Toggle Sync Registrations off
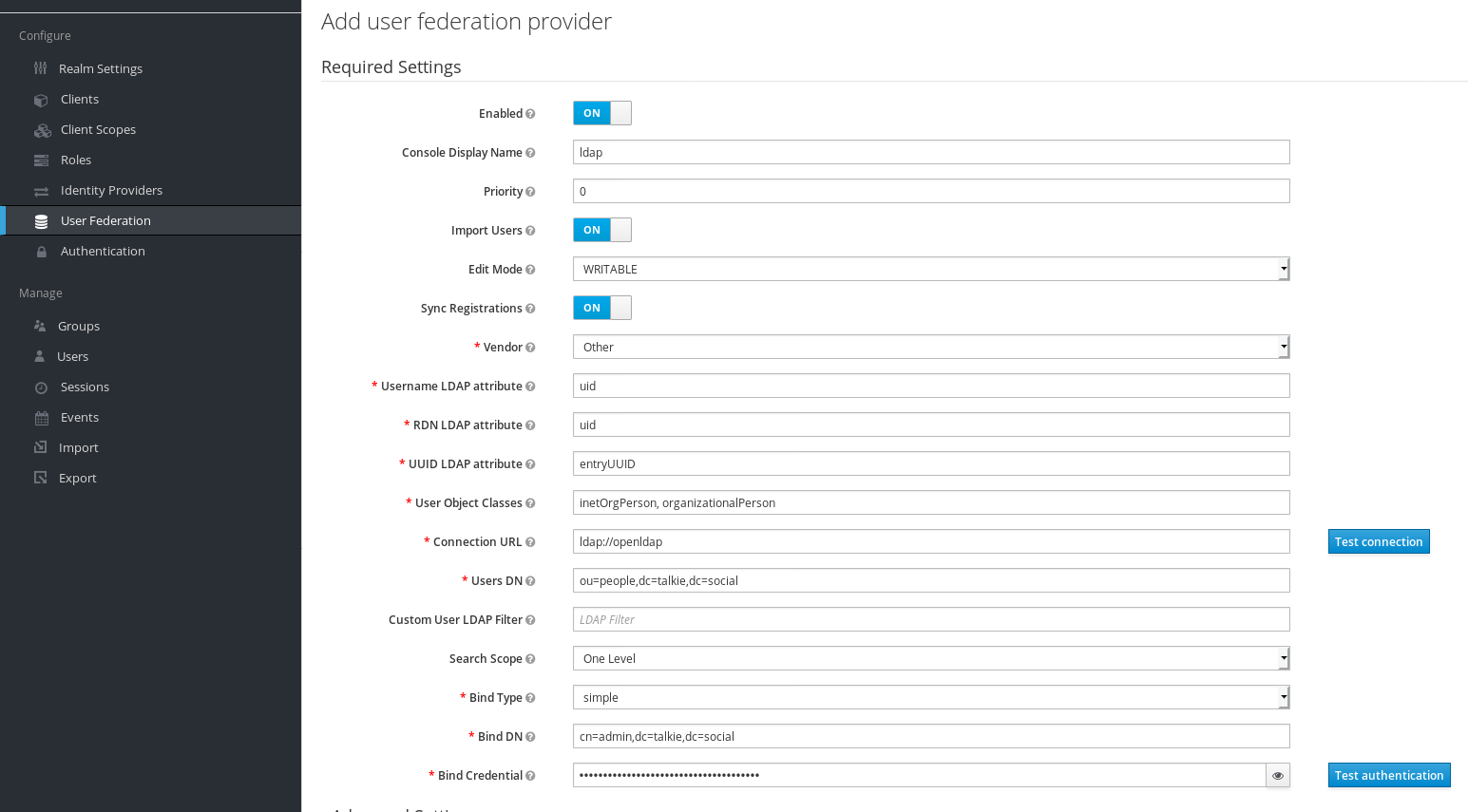 (x=601, y=307)
